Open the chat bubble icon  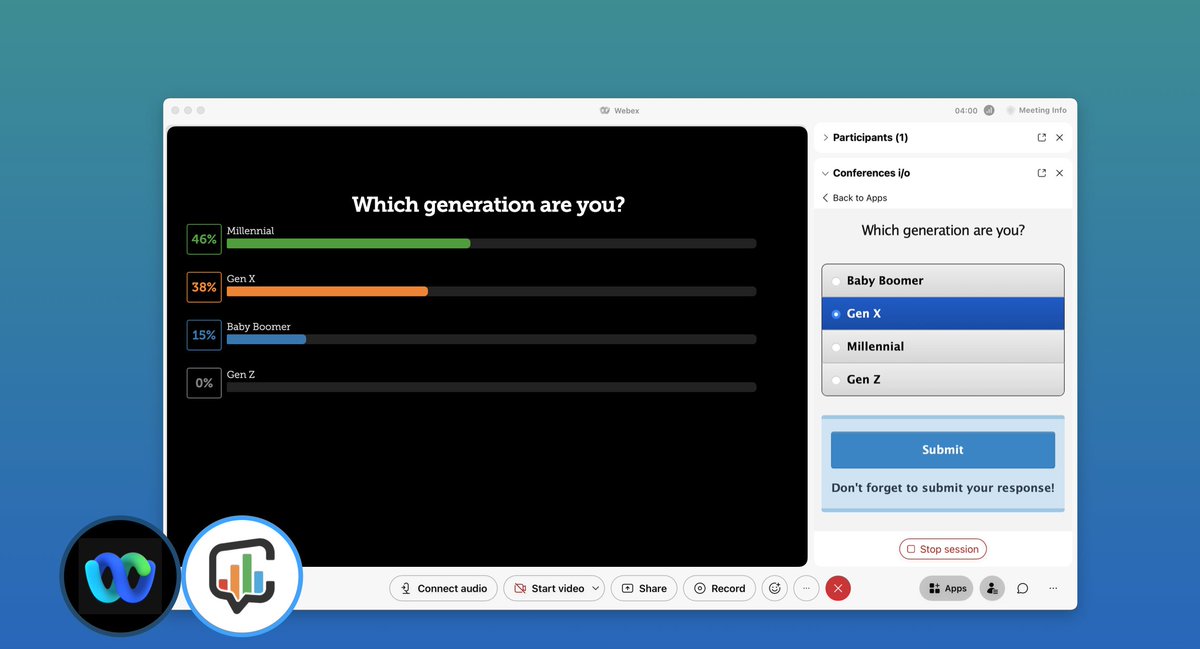(x=1022, y=588)
